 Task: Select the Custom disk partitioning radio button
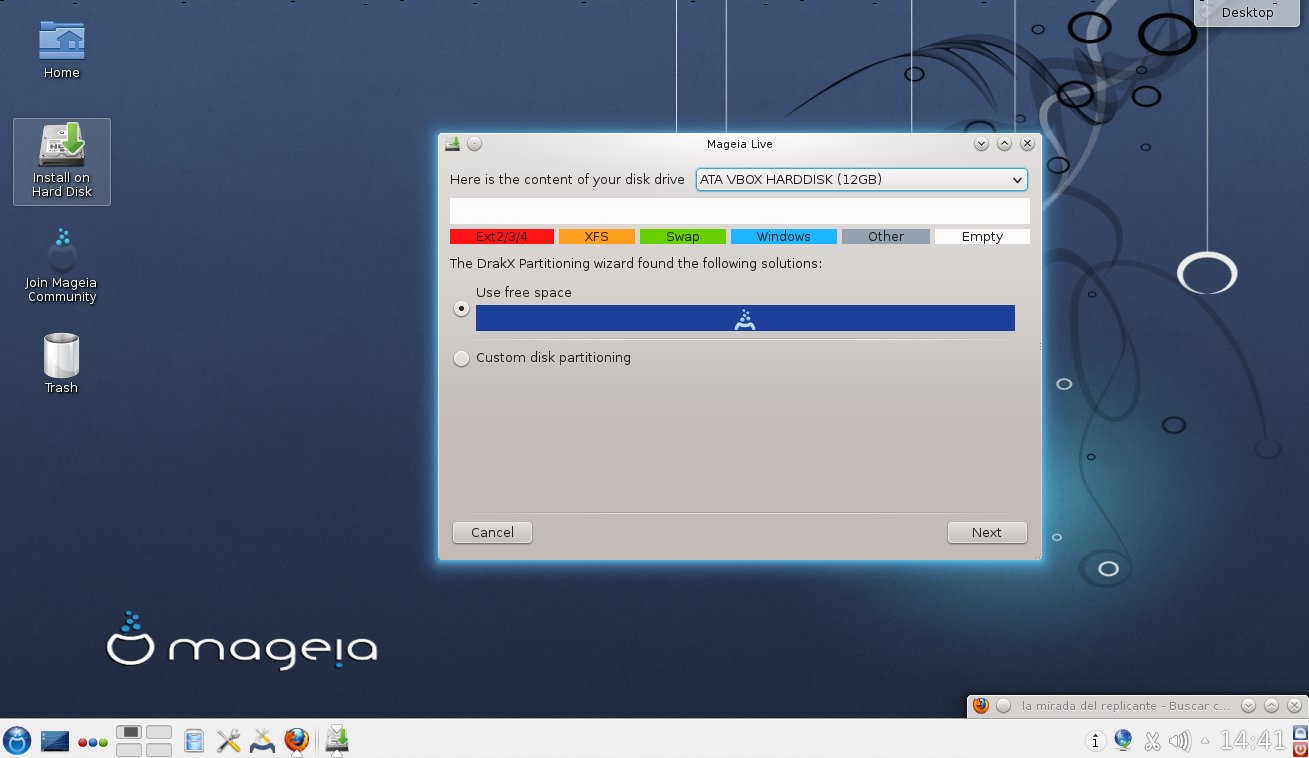461,358
